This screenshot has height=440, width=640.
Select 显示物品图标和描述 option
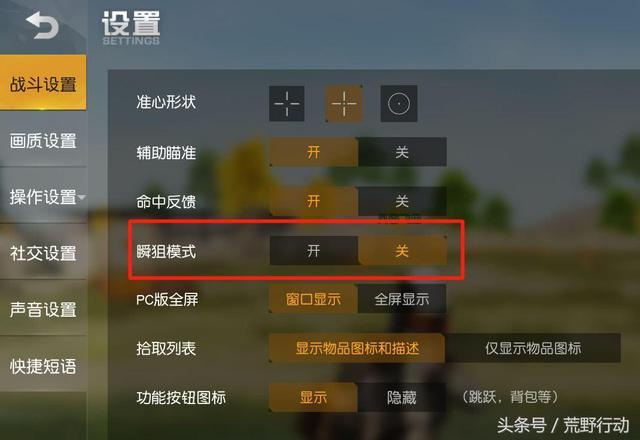pos(357,348)
